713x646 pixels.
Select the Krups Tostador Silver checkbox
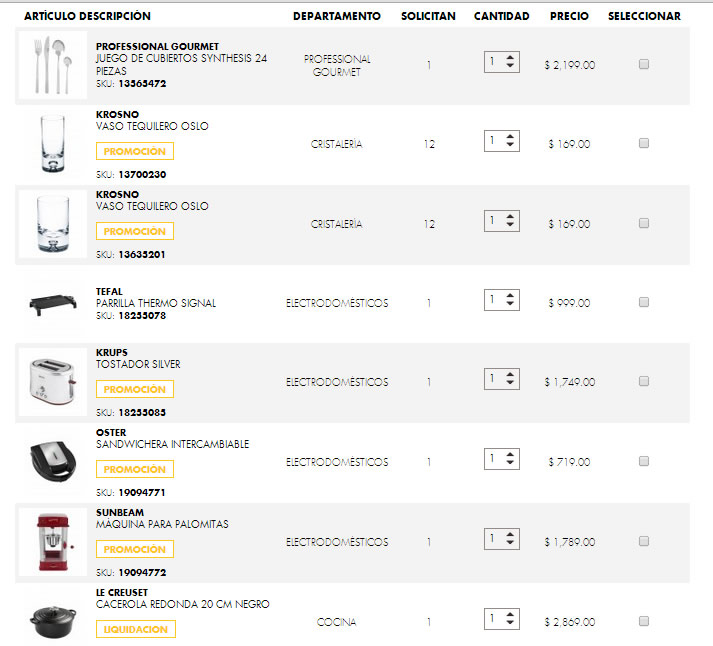pyautogui.click(x=644, y=381)
